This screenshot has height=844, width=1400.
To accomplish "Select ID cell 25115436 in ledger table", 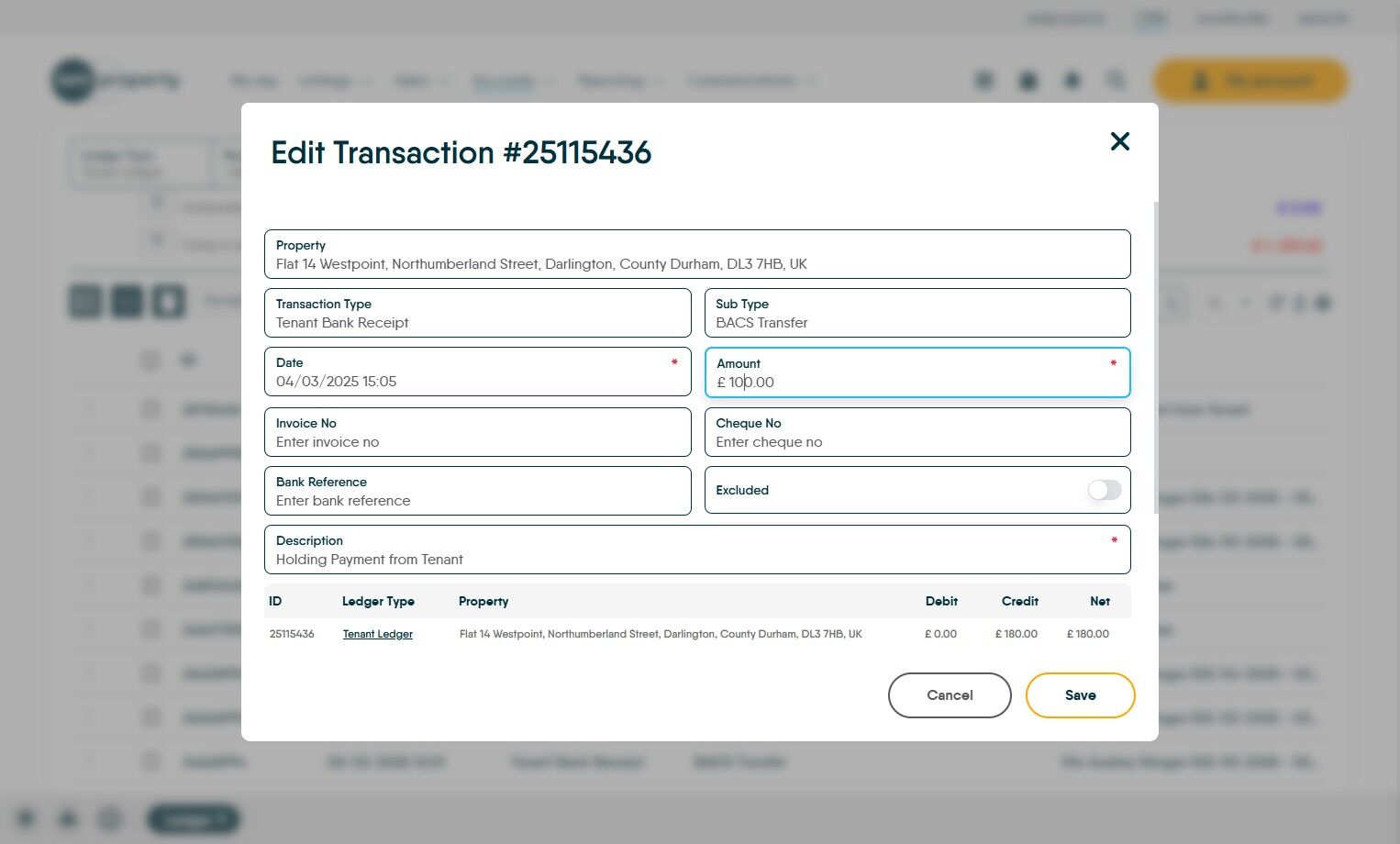I will pyautogui.click(x=292, y=634).
